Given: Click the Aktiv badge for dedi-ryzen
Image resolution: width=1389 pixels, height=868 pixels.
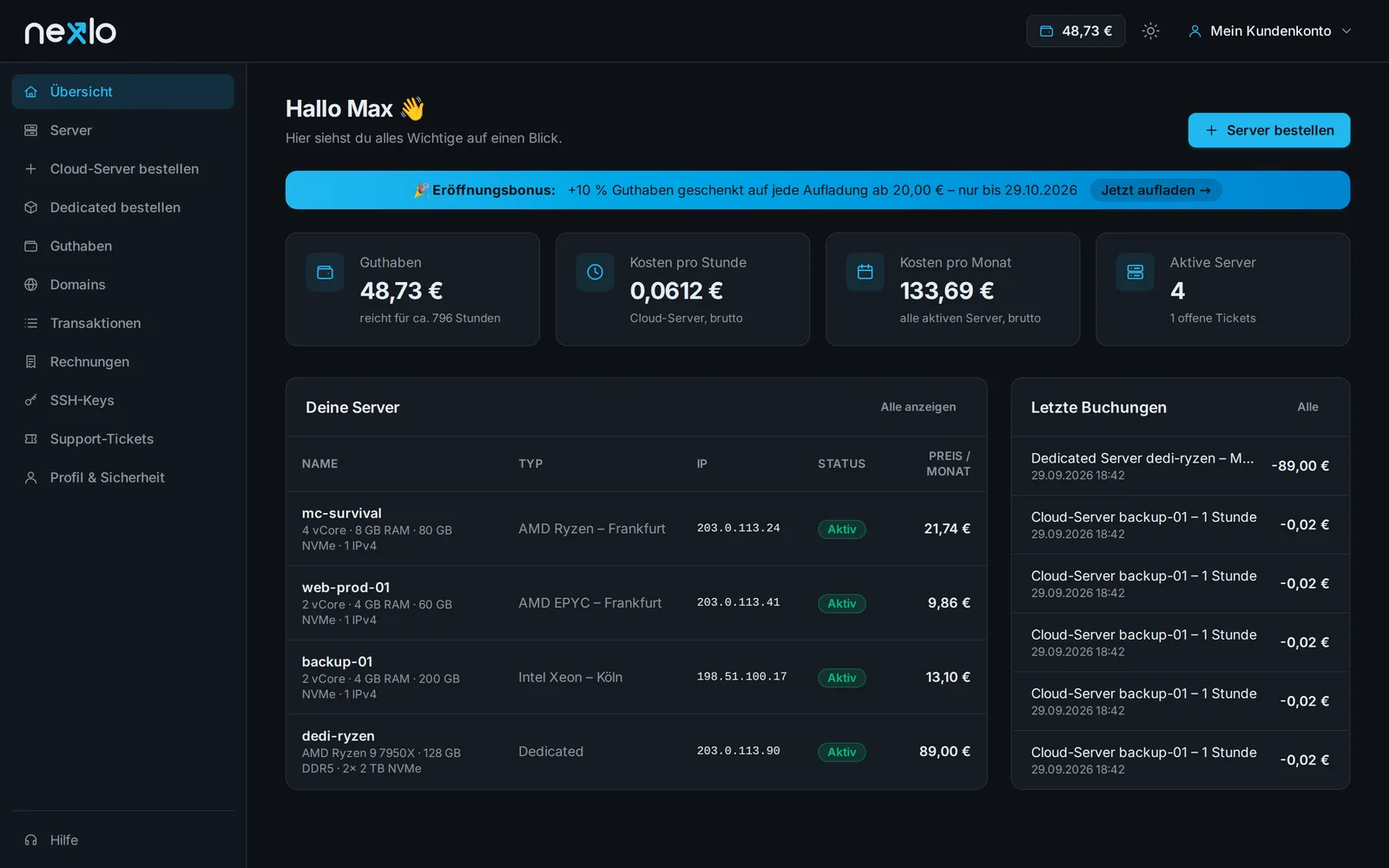Looking at the screenshot, I should (841, 752).
